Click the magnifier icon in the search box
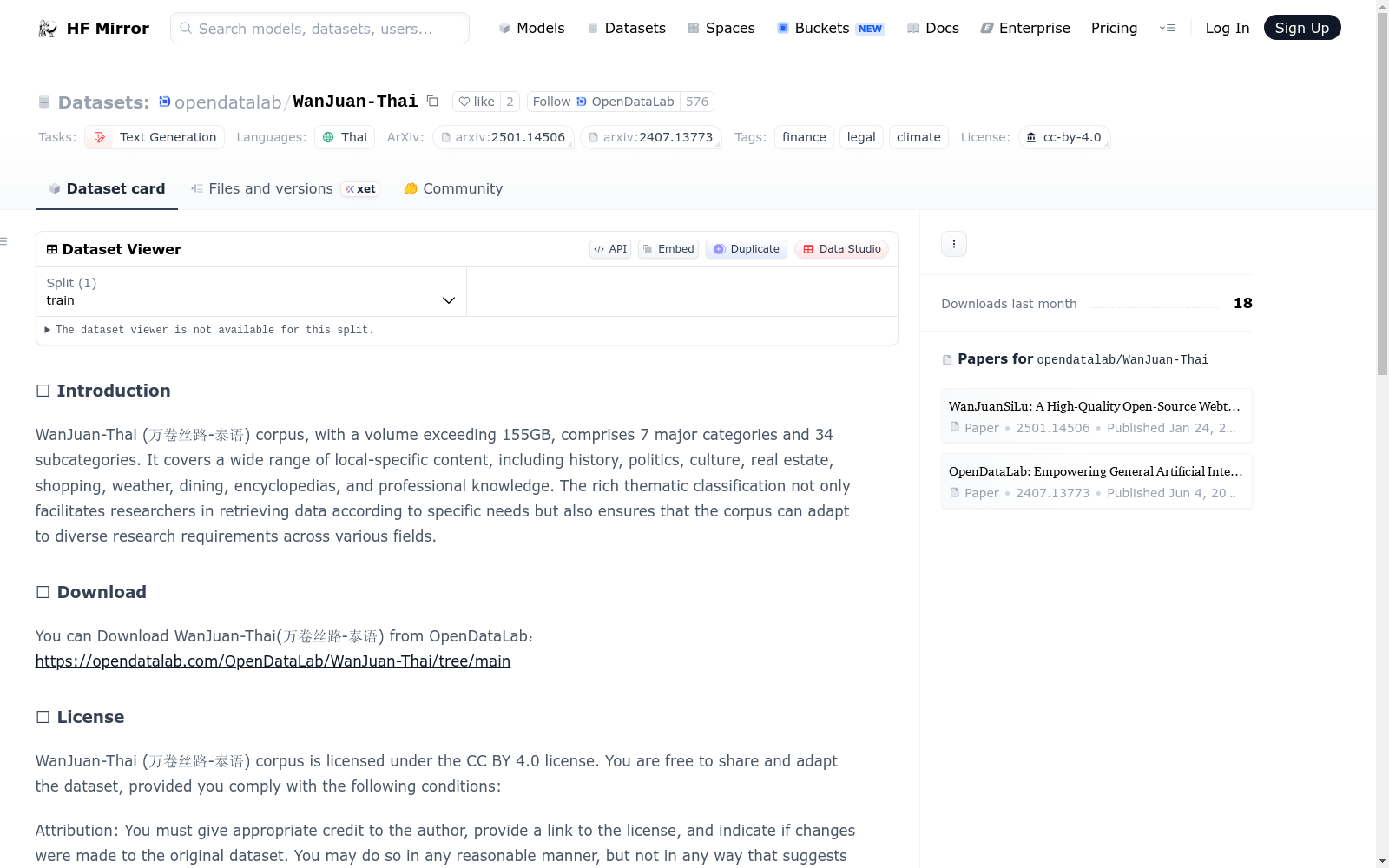This screenshot has width=1389, height=868. coord(186,28)
